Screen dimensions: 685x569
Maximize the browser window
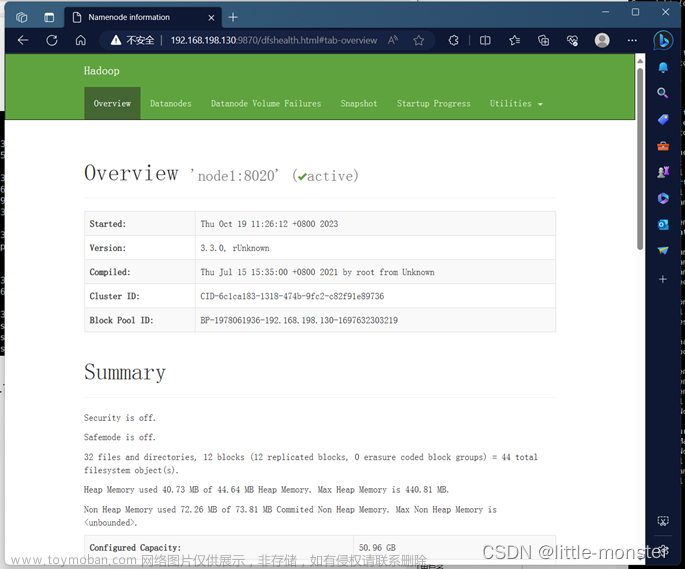pyautogui.click(x=635, y=12)
